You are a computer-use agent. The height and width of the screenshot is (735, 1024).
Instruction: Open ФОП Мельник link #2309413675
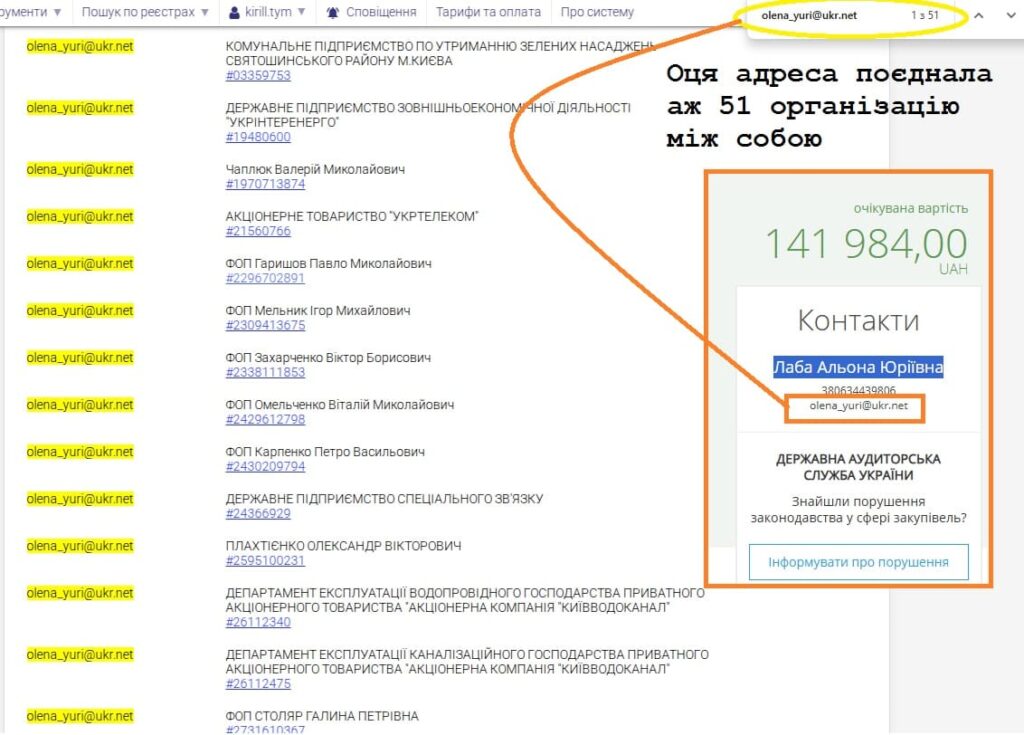click(x=265, y=325)
